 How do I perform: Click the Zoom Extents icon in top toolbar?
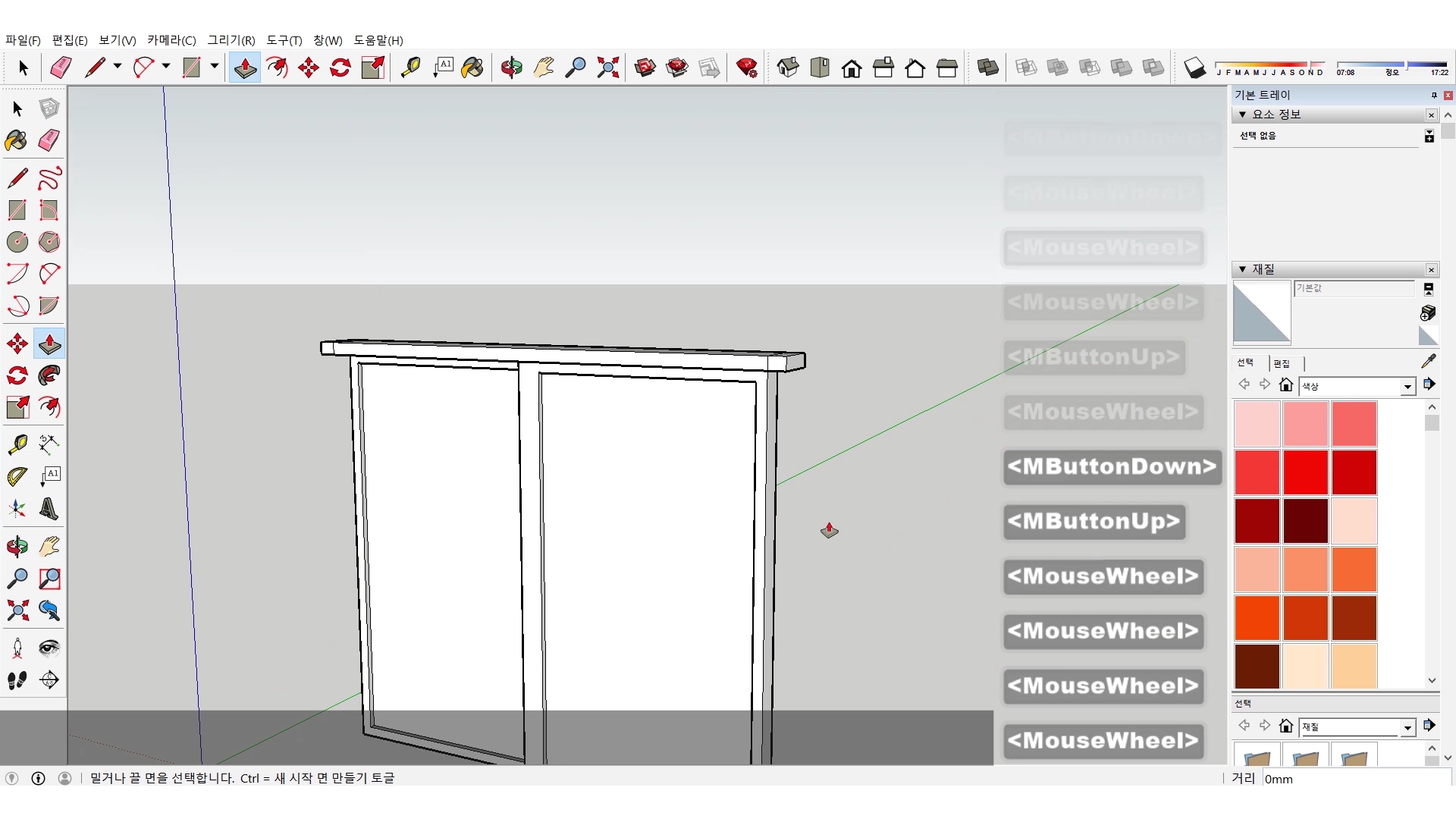click(607, 68)
